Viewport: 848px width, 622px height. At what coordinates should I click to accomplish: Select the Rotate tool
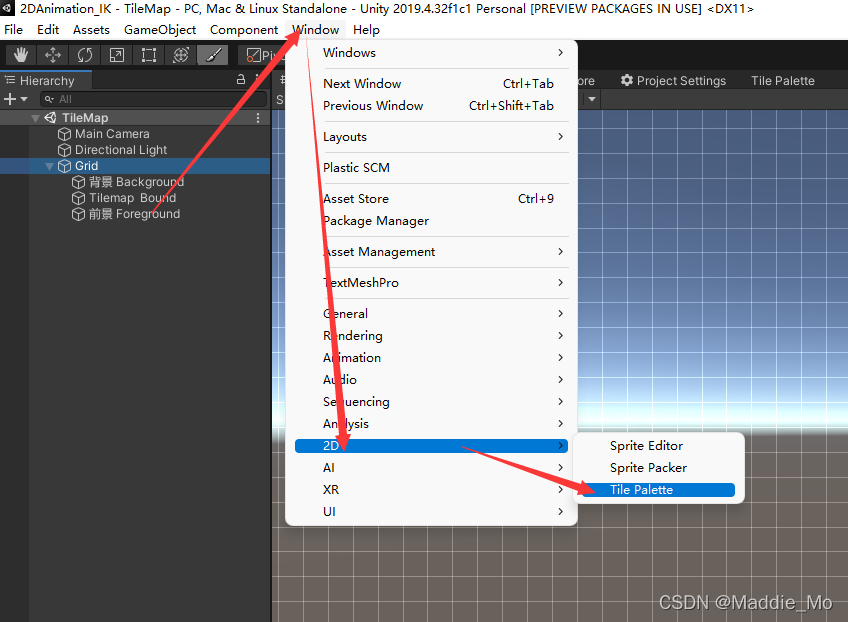[x=85, y=55]
